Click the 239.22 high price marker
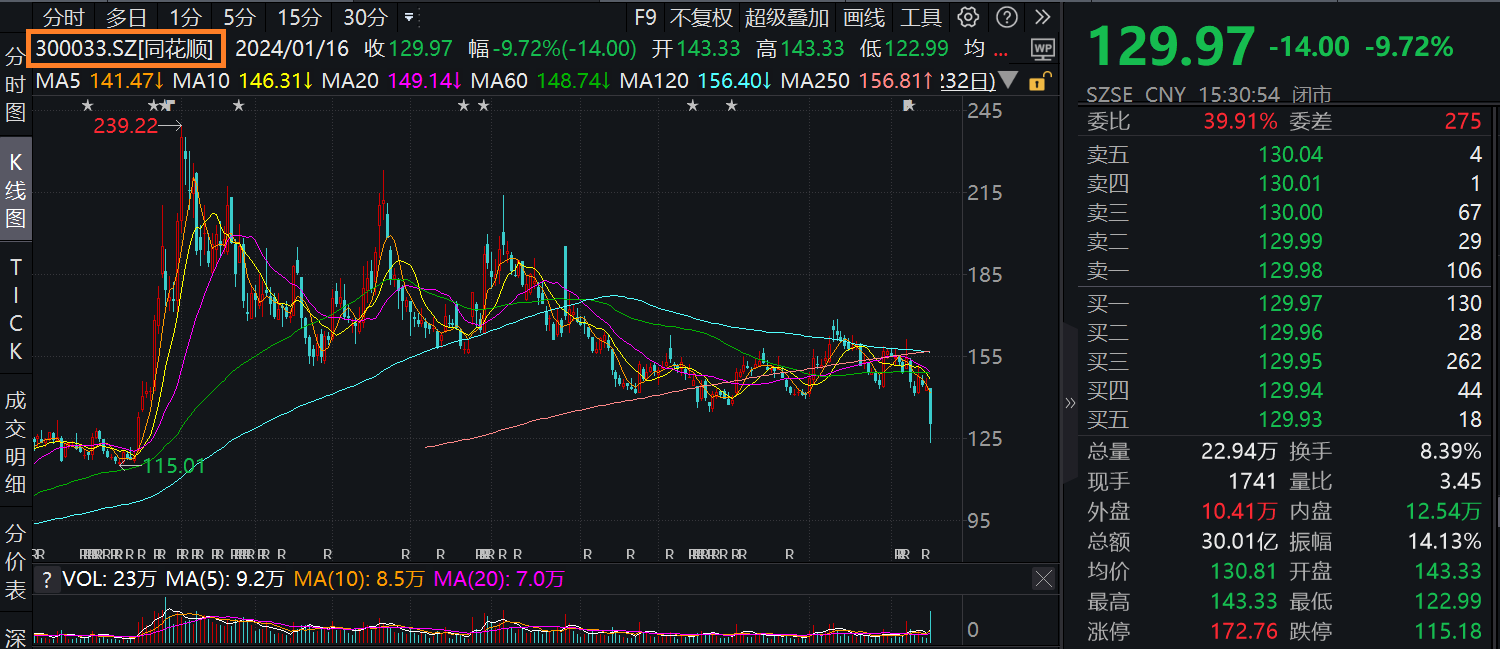 pyautogui.click(x=126, y=126)
